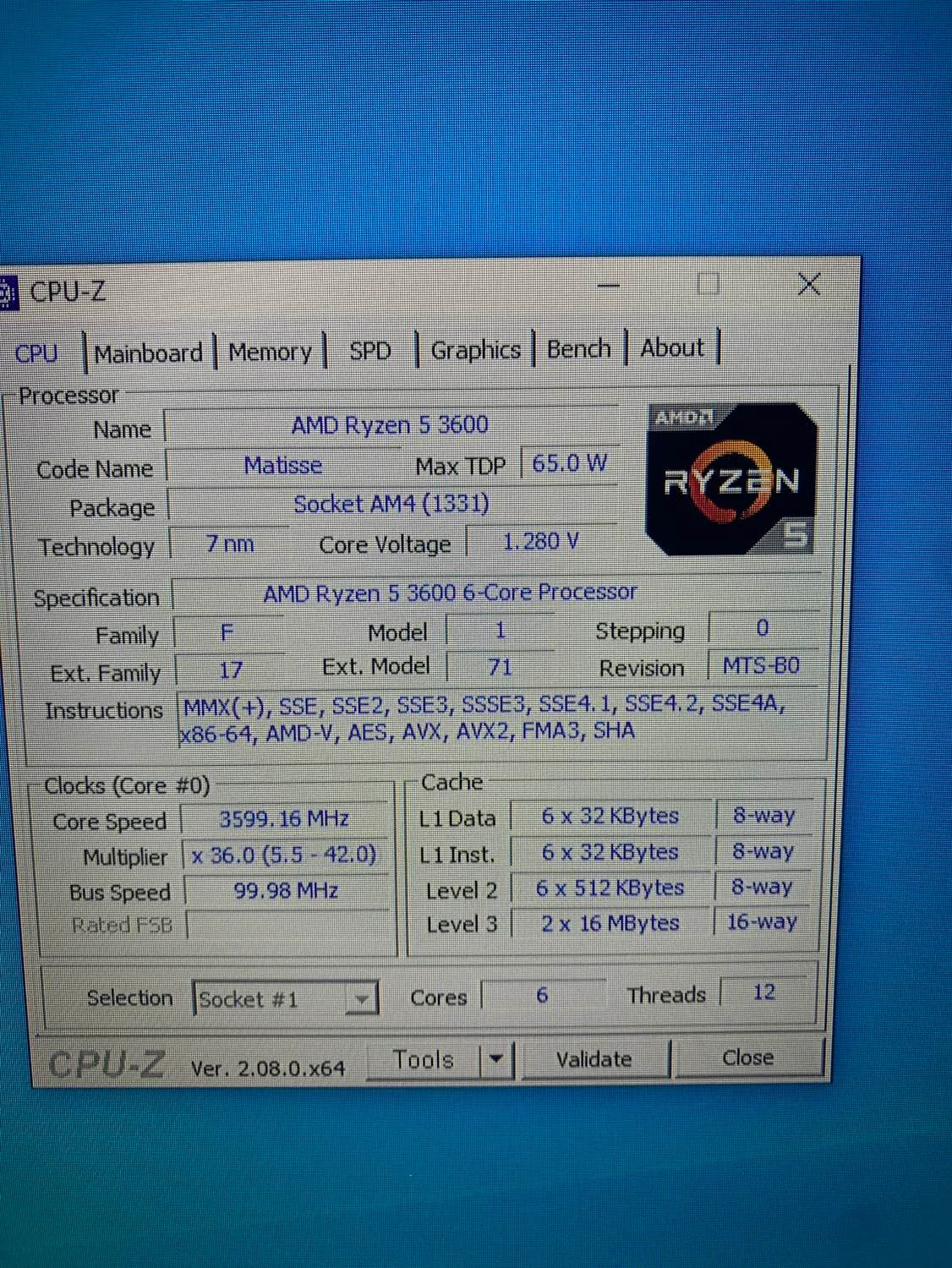Click the Level 3 cache size field
The height and width of the screenshot is (1268, 952).
click(x=610, y=922)
